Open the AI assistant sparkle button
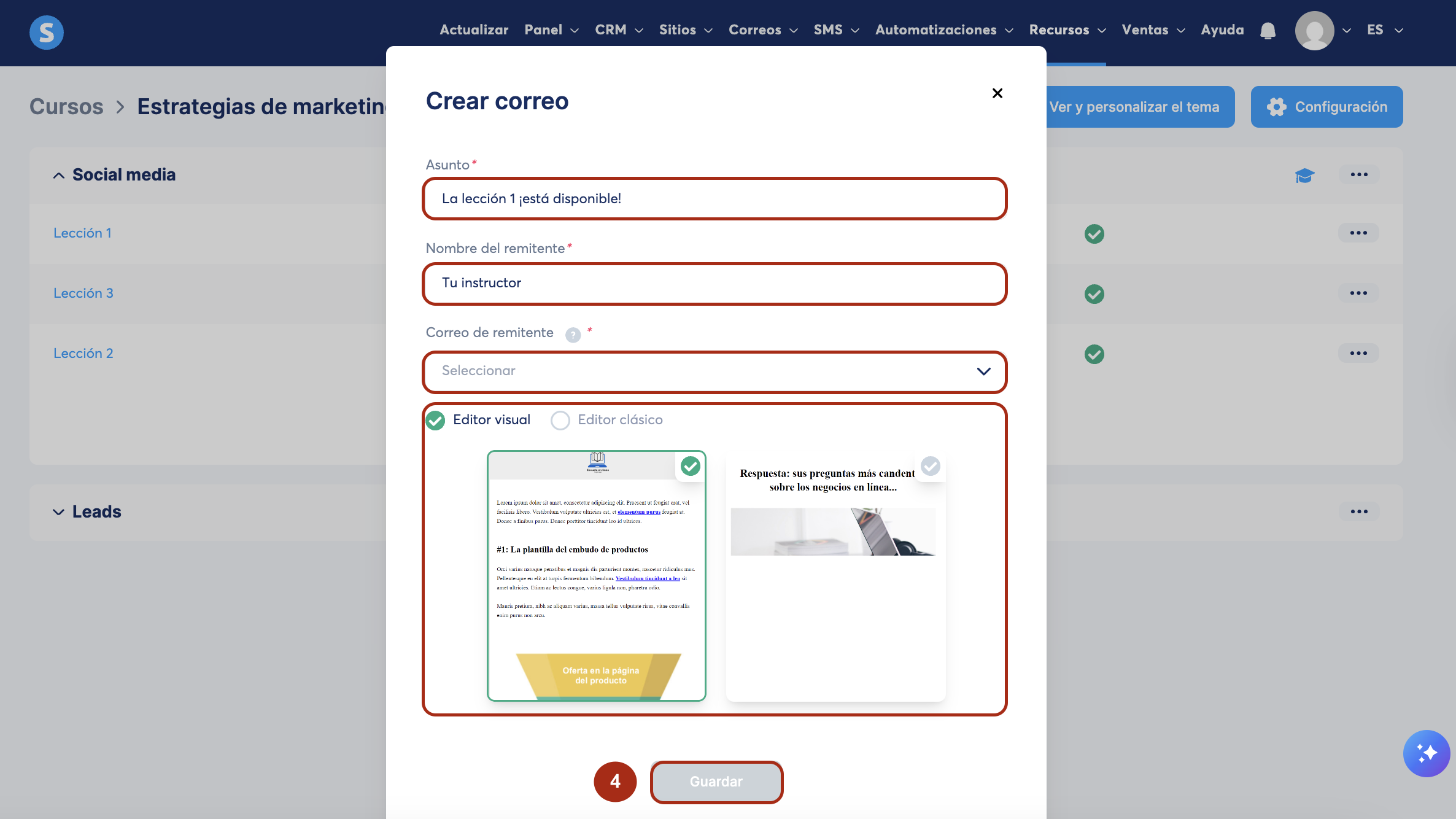Image resolution: width=1456 pixels, height=819 pixels. coord(1426,753)
